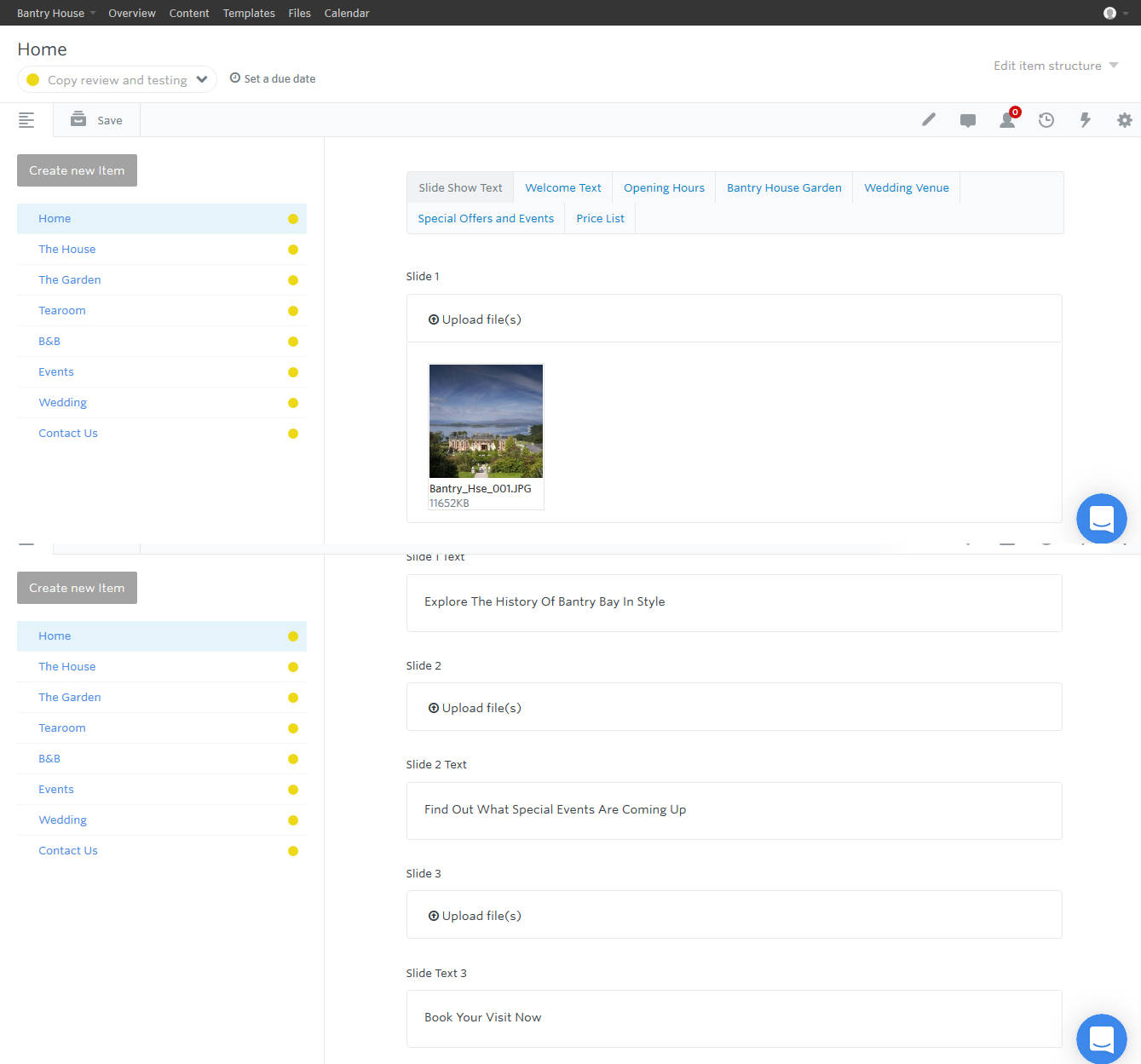Click the yellow status dot beside Wedding
The height and width of the screenshot is (1064, 1141).
pos(293,403)
